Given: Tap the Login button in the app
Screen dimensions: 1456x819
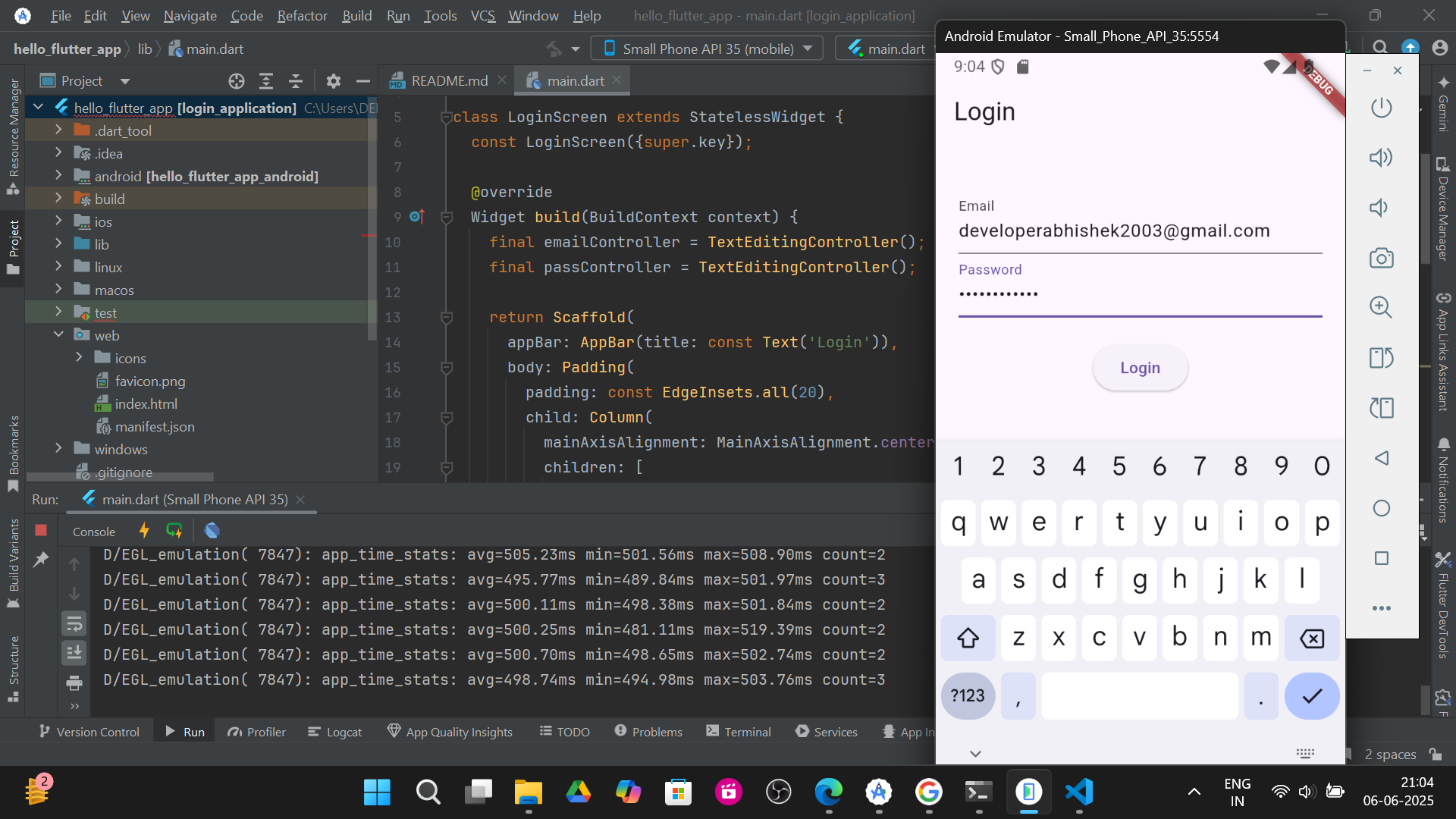Looking at the screenshot, I should click(1140, 368).
